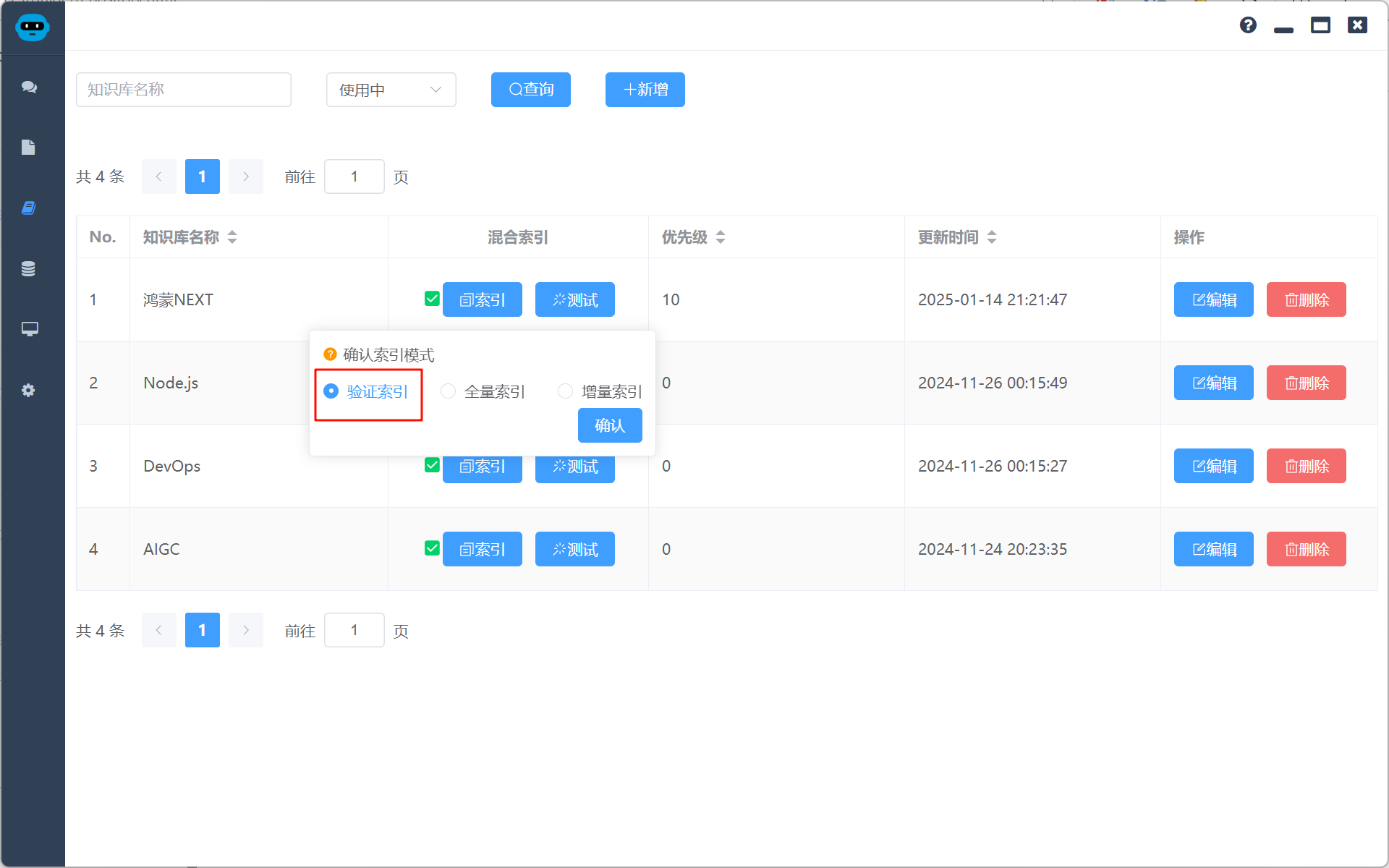This screenshot has width=1389, height=868.
Task: Delete the Node.js knowledge base
Action: [1307, 383]
